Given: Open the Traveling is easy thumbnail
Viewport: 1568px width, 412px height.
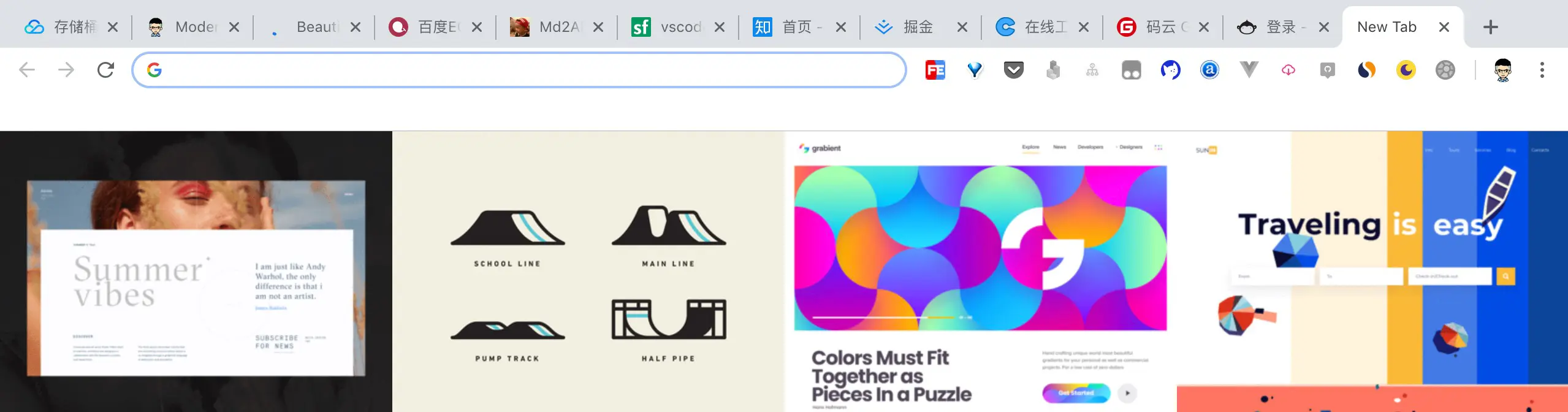Looking at the screenshot, I should (x=1372, y=272).
